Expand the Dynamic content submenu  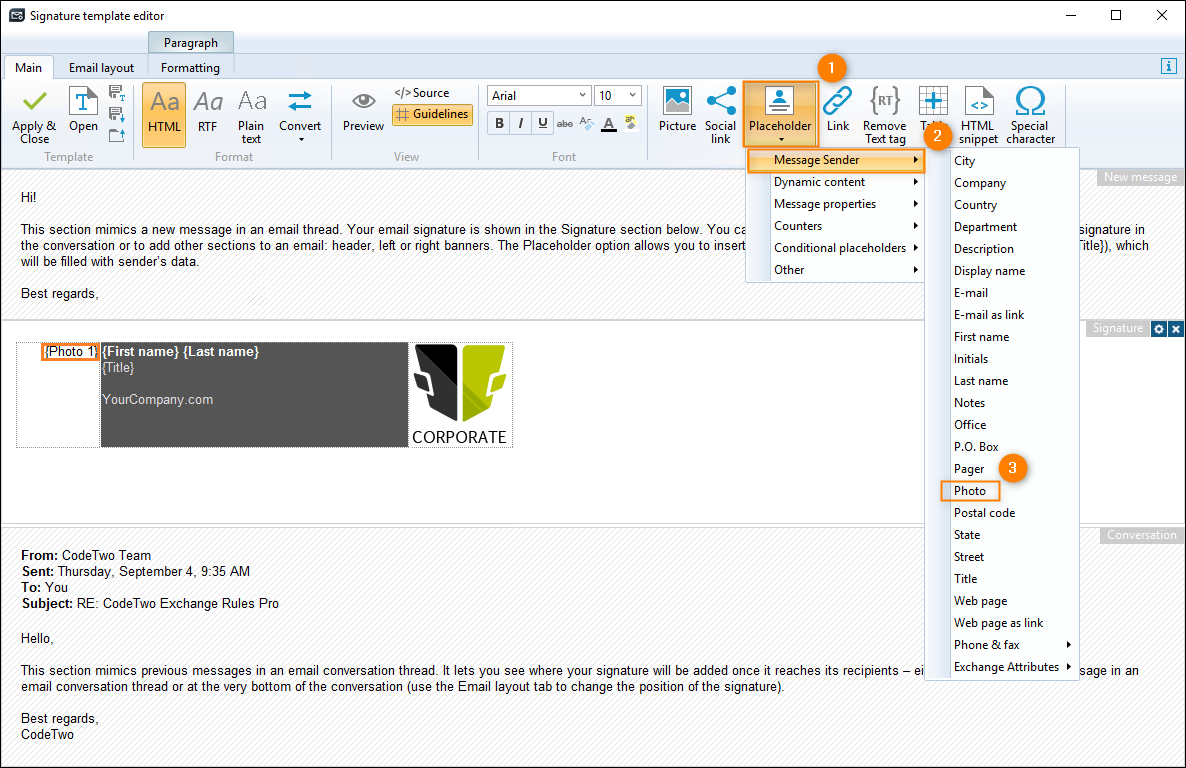pyautogui.click(x=836, y=182)
